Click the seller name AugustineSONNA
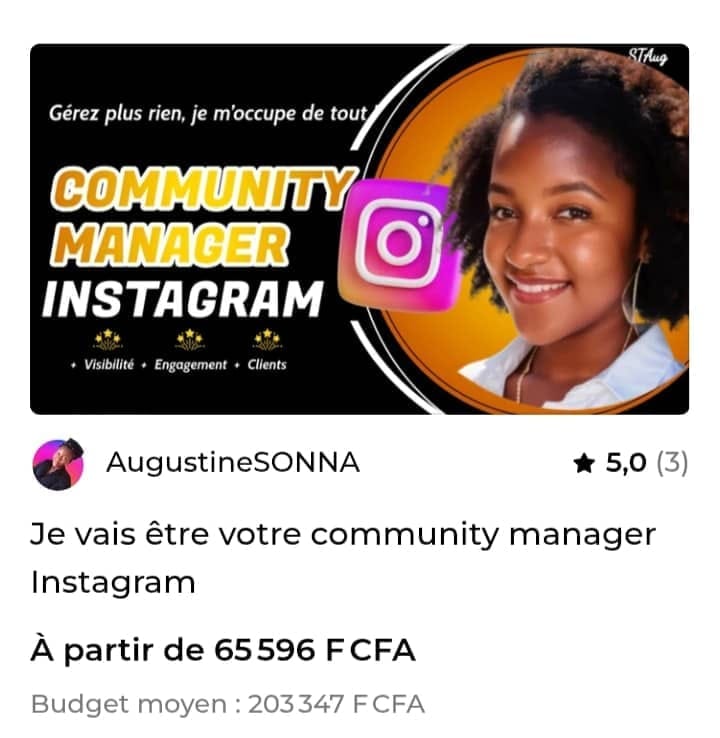The image size is (720, 738). pos(233,463)
